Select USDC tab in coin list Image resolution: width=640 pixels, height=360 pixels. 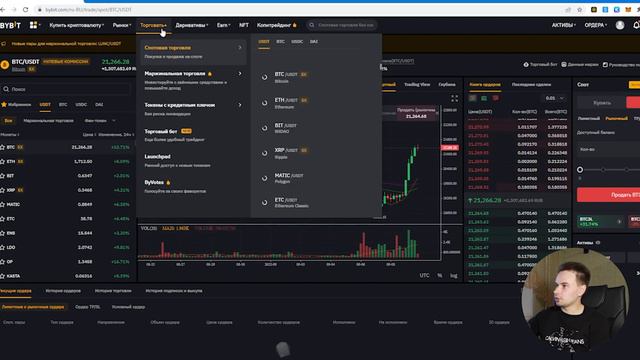[x=81, y=104]
